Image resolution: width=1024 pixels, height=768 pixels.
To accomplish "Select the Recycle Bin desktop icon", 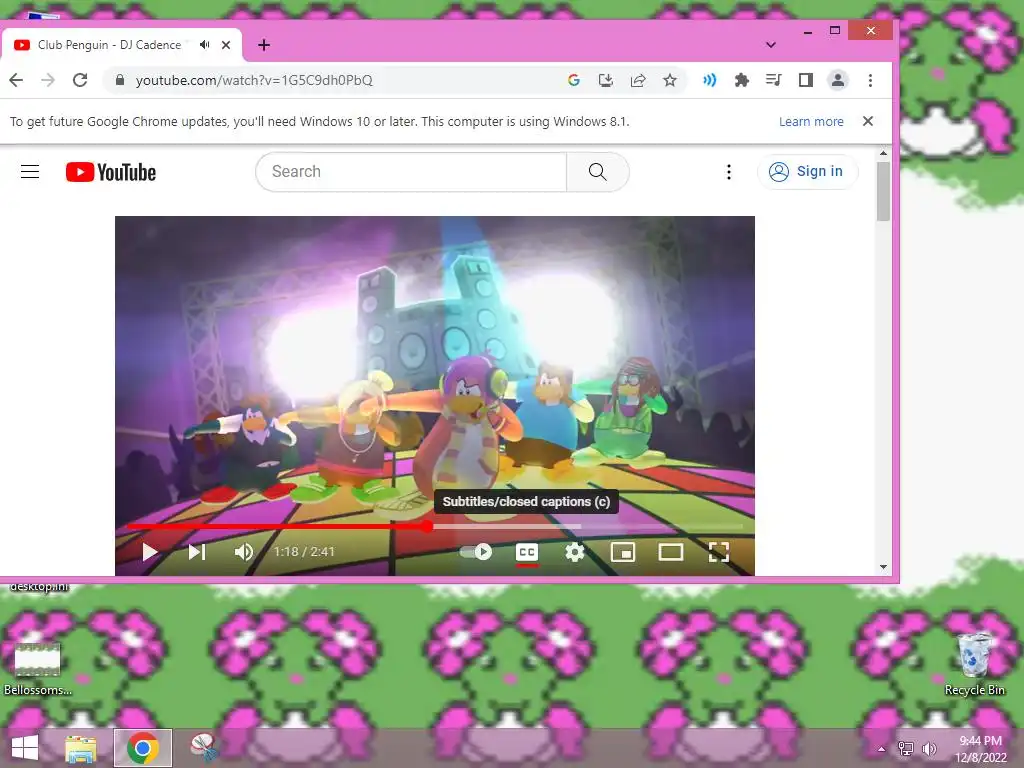I will 974,665.
